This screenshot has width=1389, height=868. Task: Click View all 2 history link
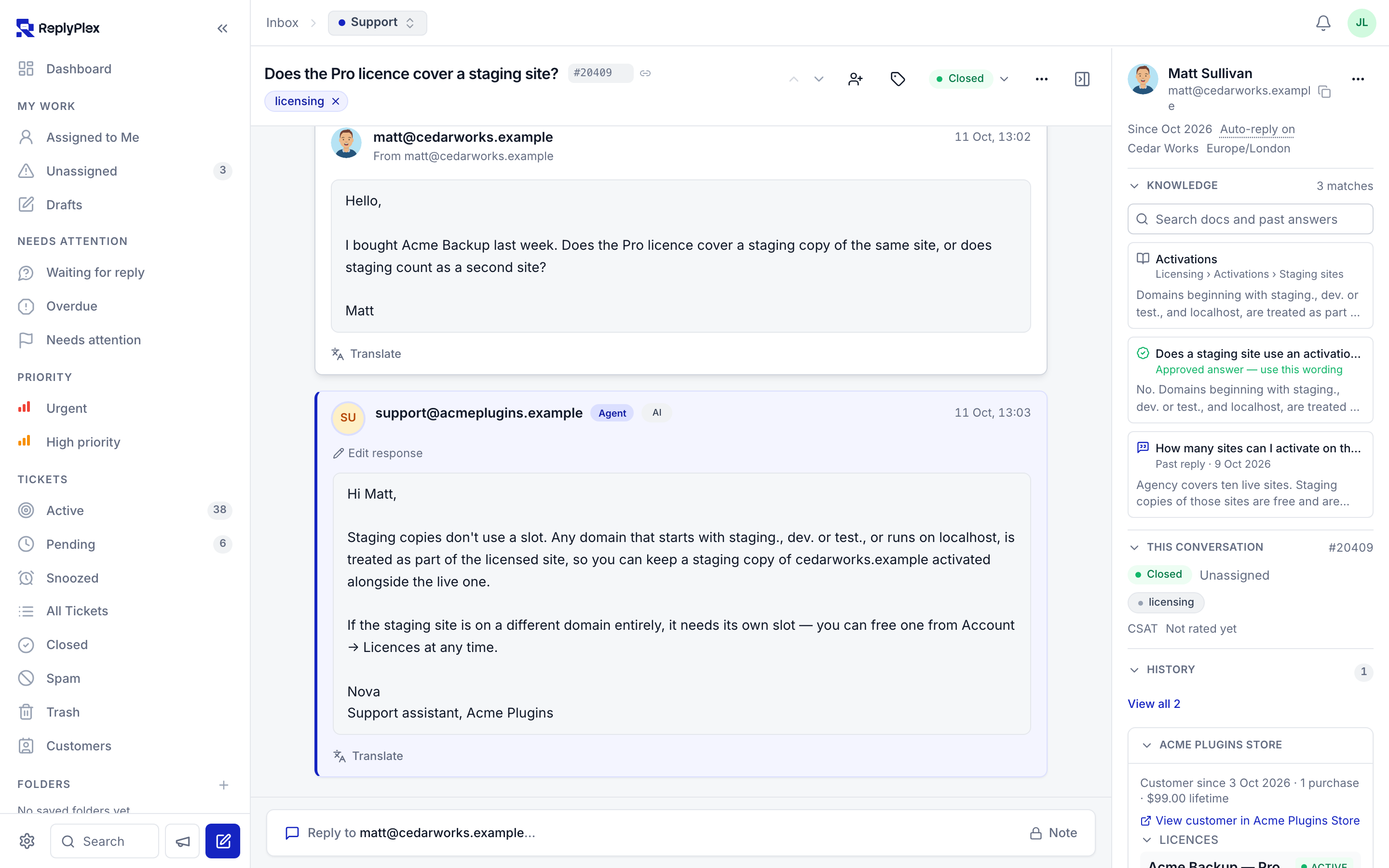(1154, 704)
